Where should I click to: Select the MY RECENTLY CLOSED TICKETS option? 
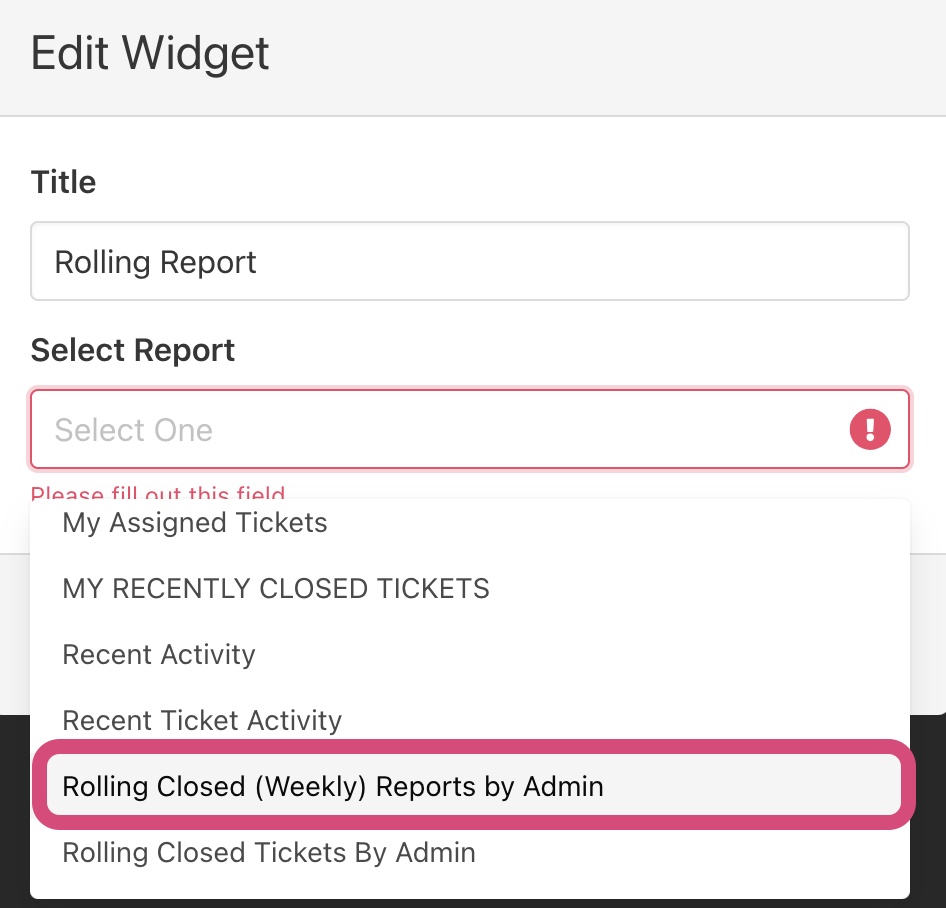(276, 588)
